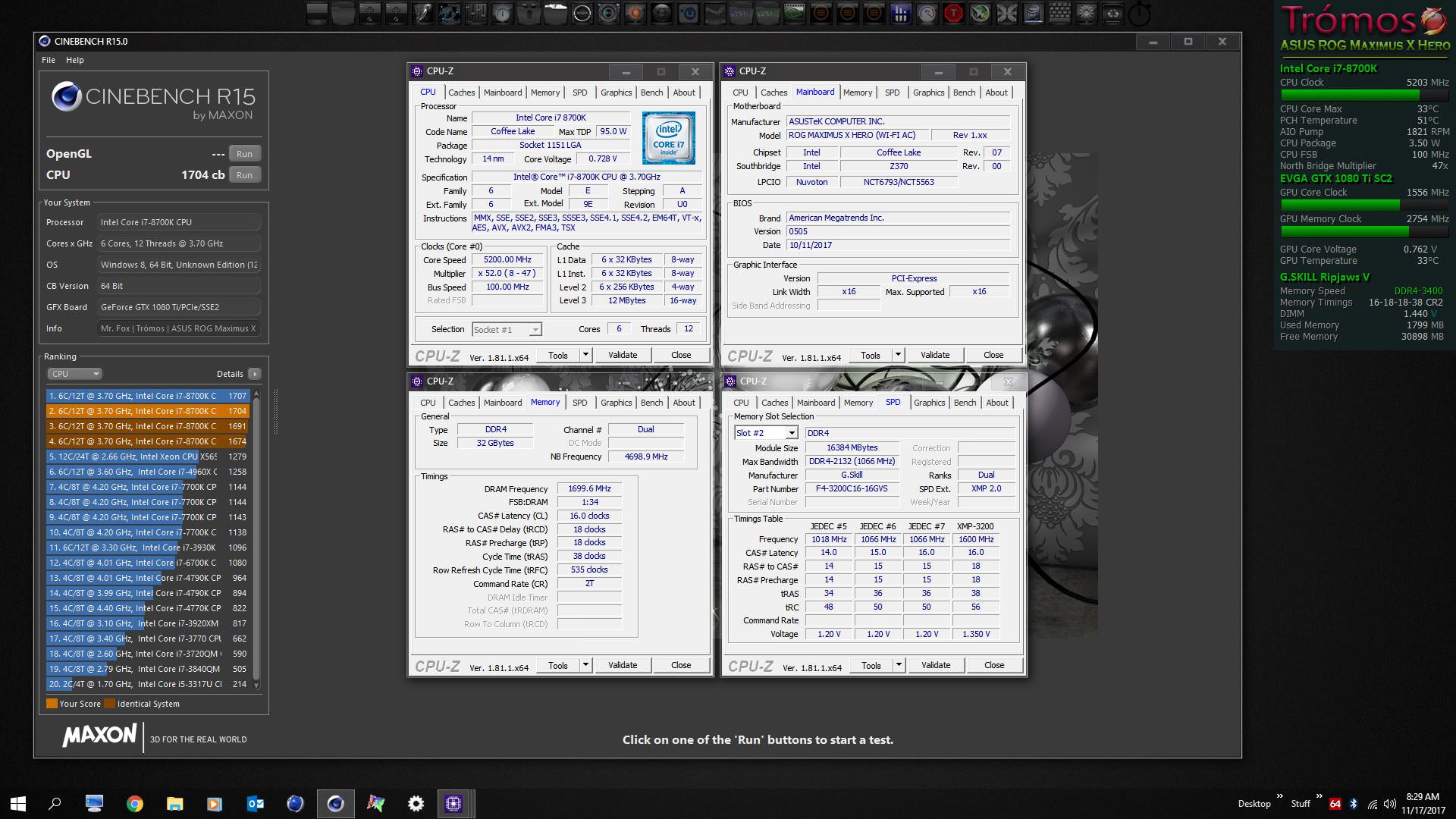Click Validate in the CPU tab CPU-Z window
The height and width of the screenshot is (819, 1456).
623,355
